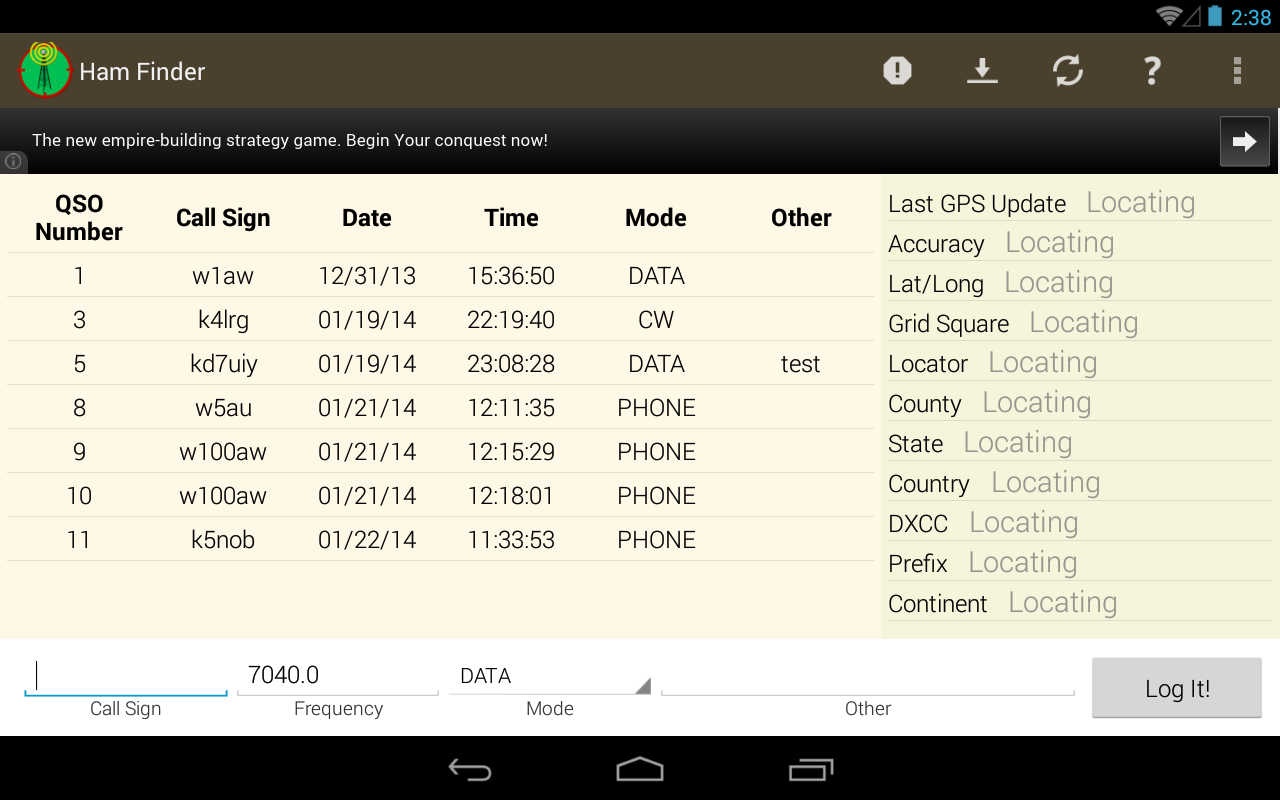Open the alert notification icon in toolbar
This screenshot has height=800, width=1280.
pos(897,70)
